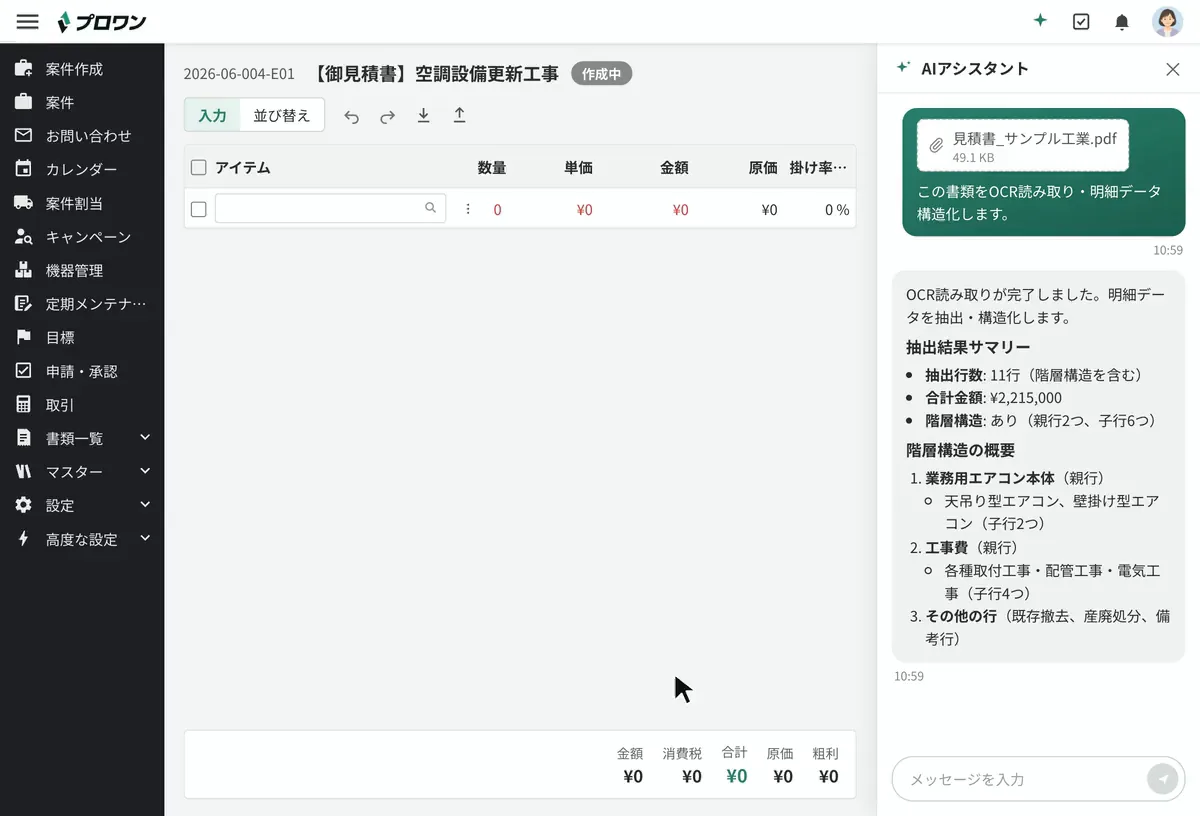Open the row's three-dot menu
The height and width of the screenshot is (816, 1200).
[467, 209]
